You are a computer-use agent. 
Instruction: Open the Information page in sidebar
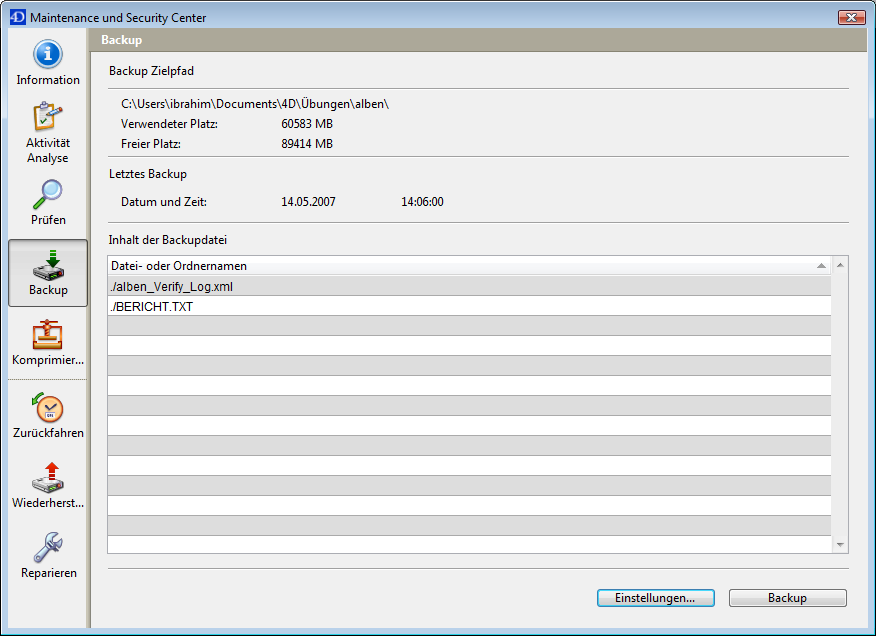[48, 62]
